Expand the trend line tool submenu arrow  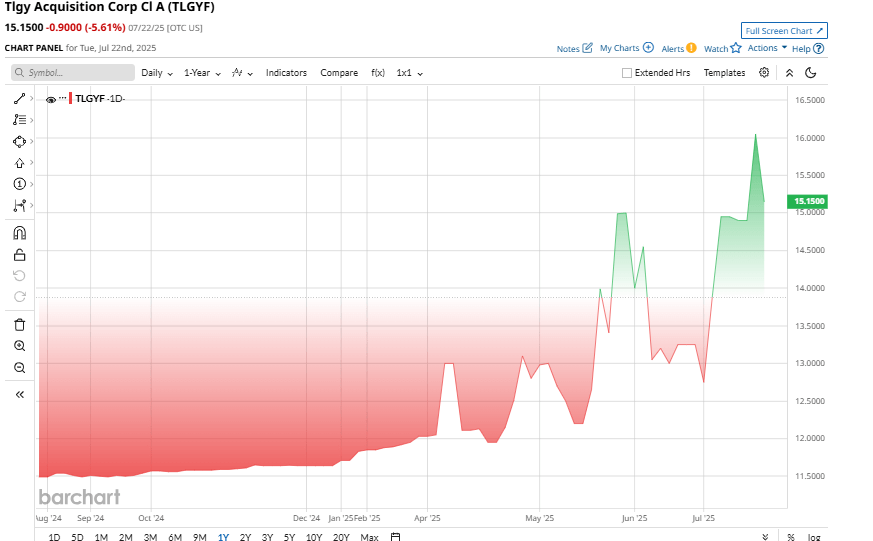click(x=32, y=99)
